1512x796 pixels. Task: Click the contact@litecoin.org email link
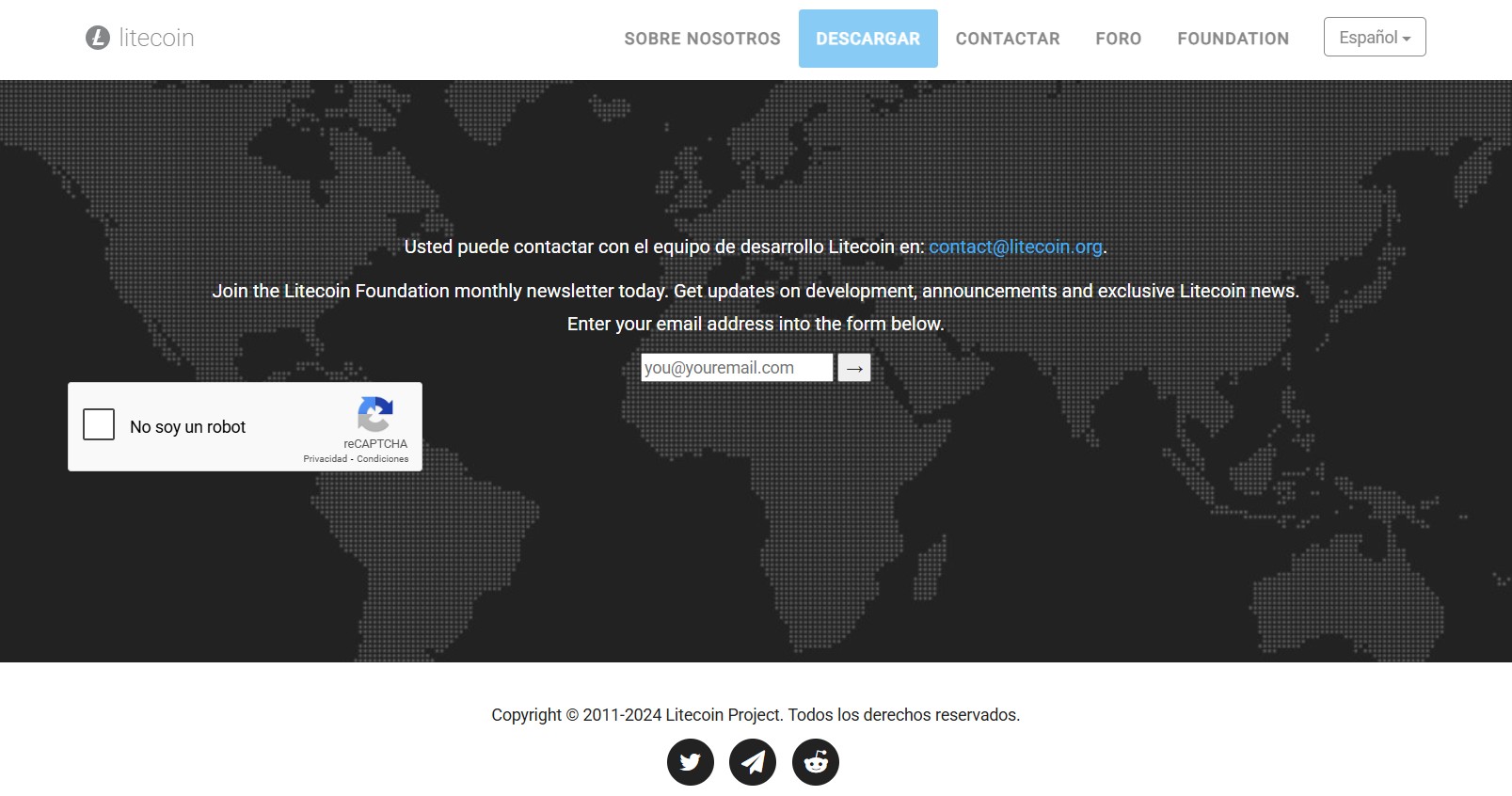(x=1015, y=247)
